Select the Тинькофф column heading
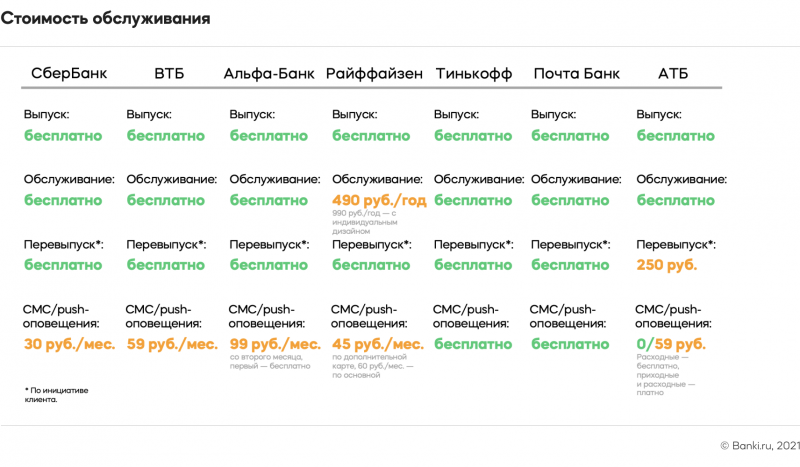The width and height of the screenshot is (800, 467). pyautogui.click(x=474, y=74)
